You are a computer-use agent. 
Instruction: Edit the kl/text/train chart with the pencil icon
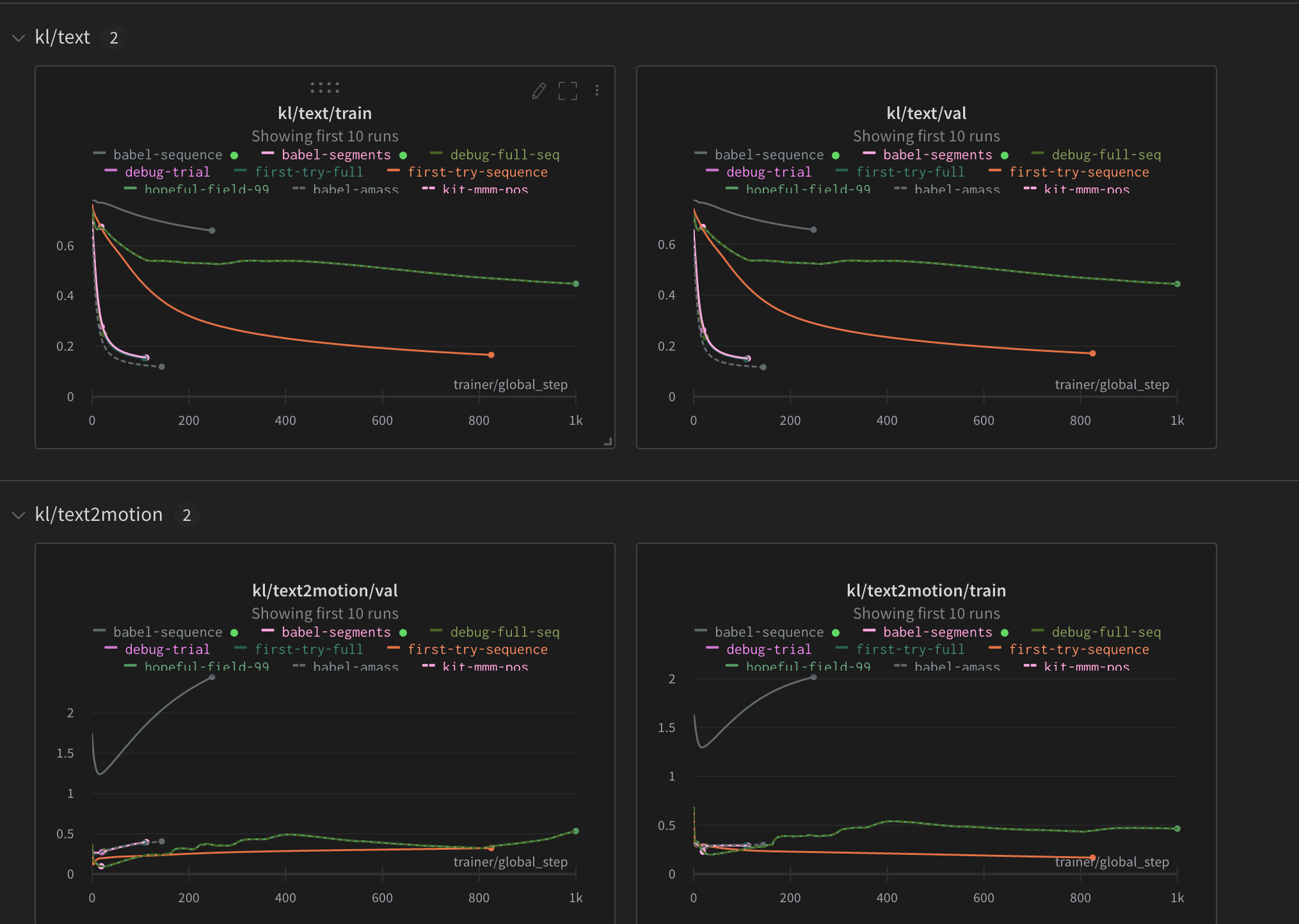point(538,91)
